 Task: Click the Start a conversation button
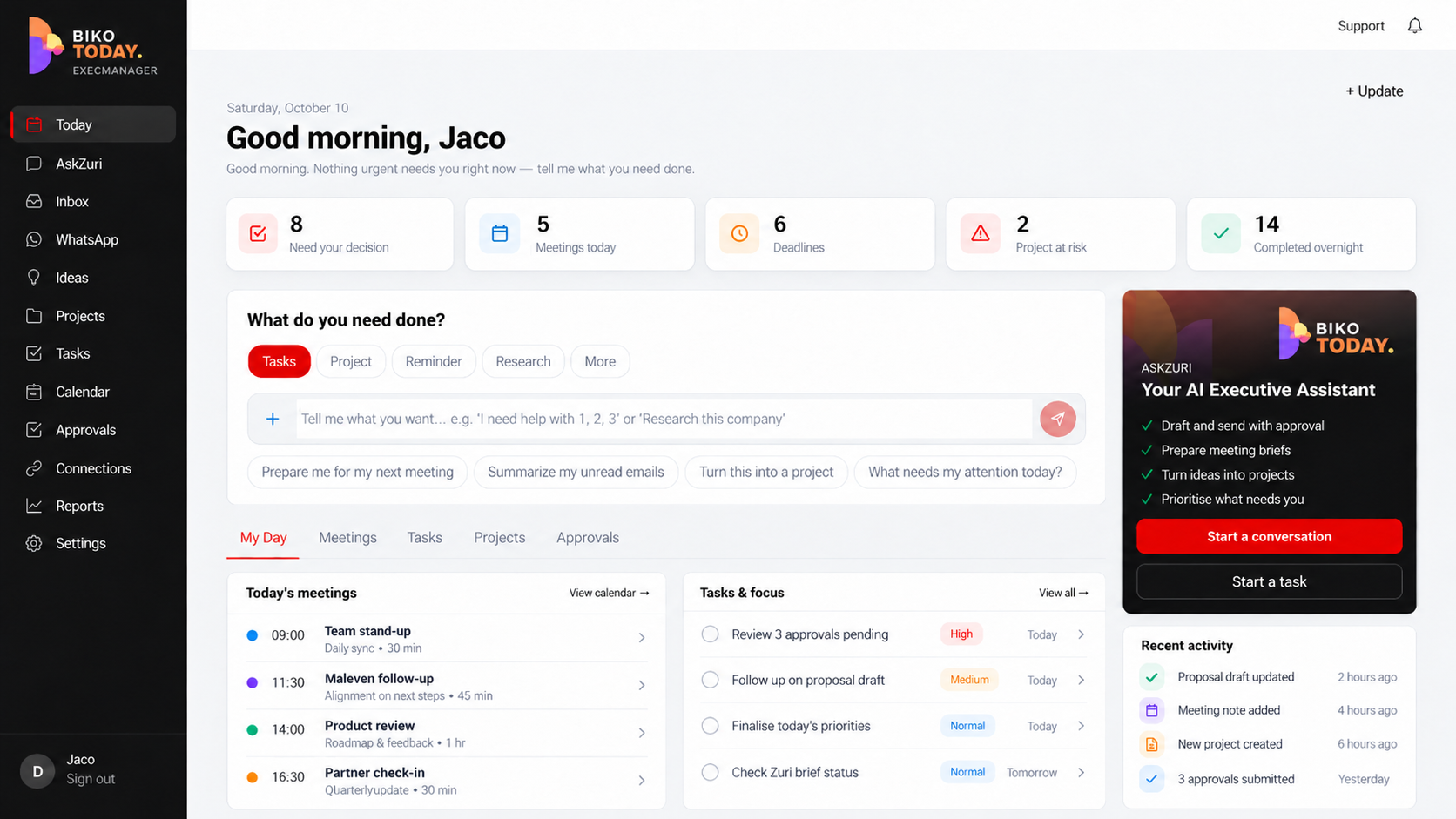[1269, 536]
